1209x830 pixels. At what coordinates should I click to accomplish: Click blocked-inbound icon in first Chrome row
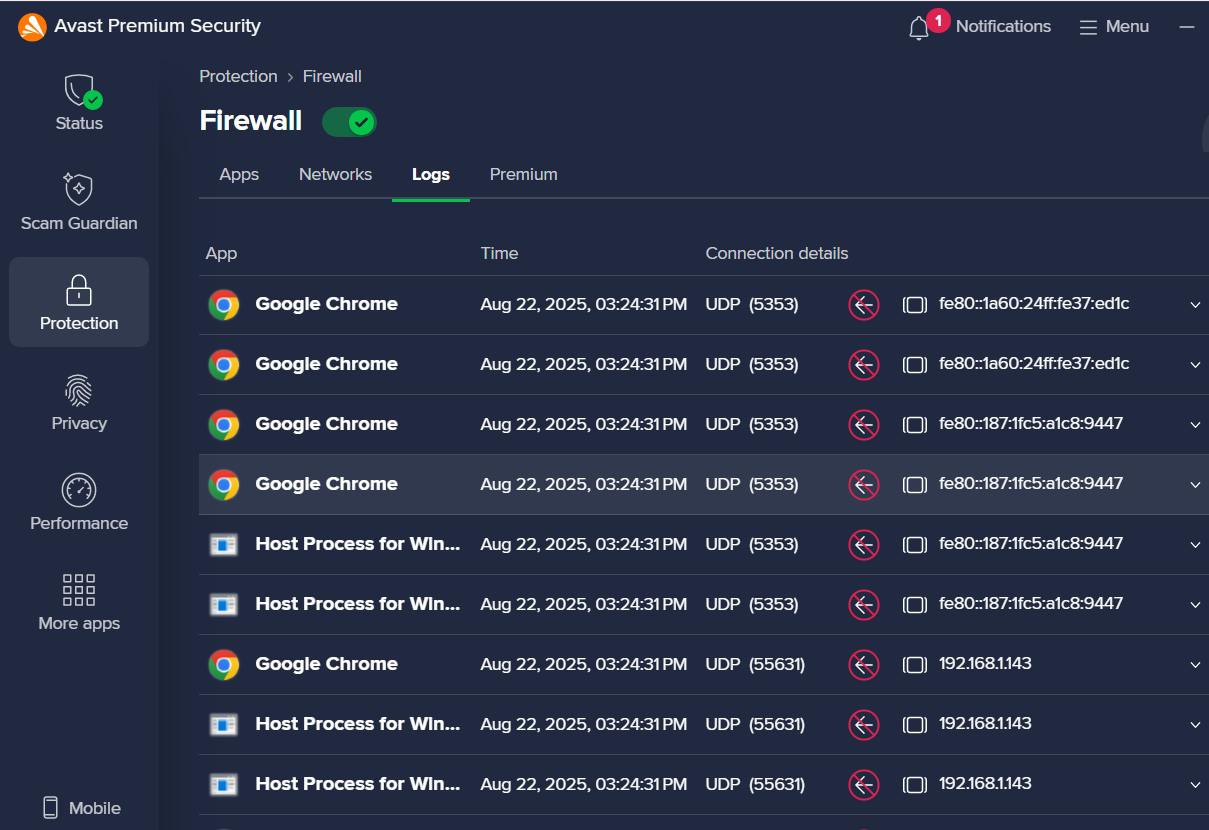[x=864, y=305]
